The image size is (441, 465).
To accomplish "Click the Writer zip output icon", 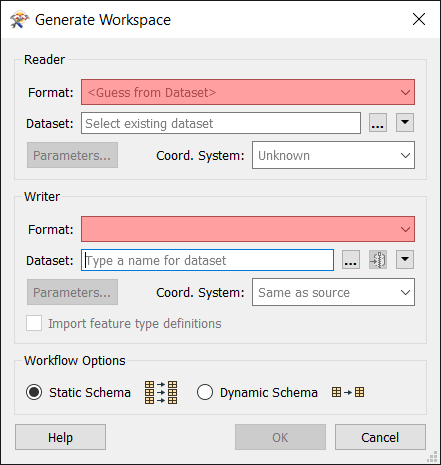I will [x=378, y=260].
